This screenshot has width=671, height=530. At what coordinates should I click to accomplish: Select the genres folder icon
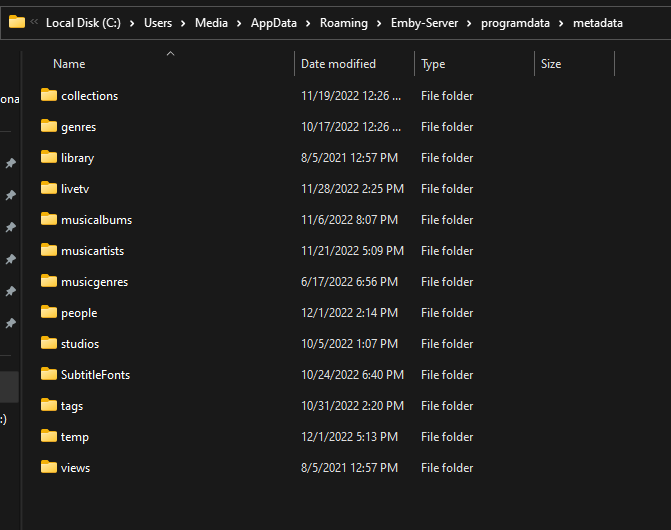point(49,127)
